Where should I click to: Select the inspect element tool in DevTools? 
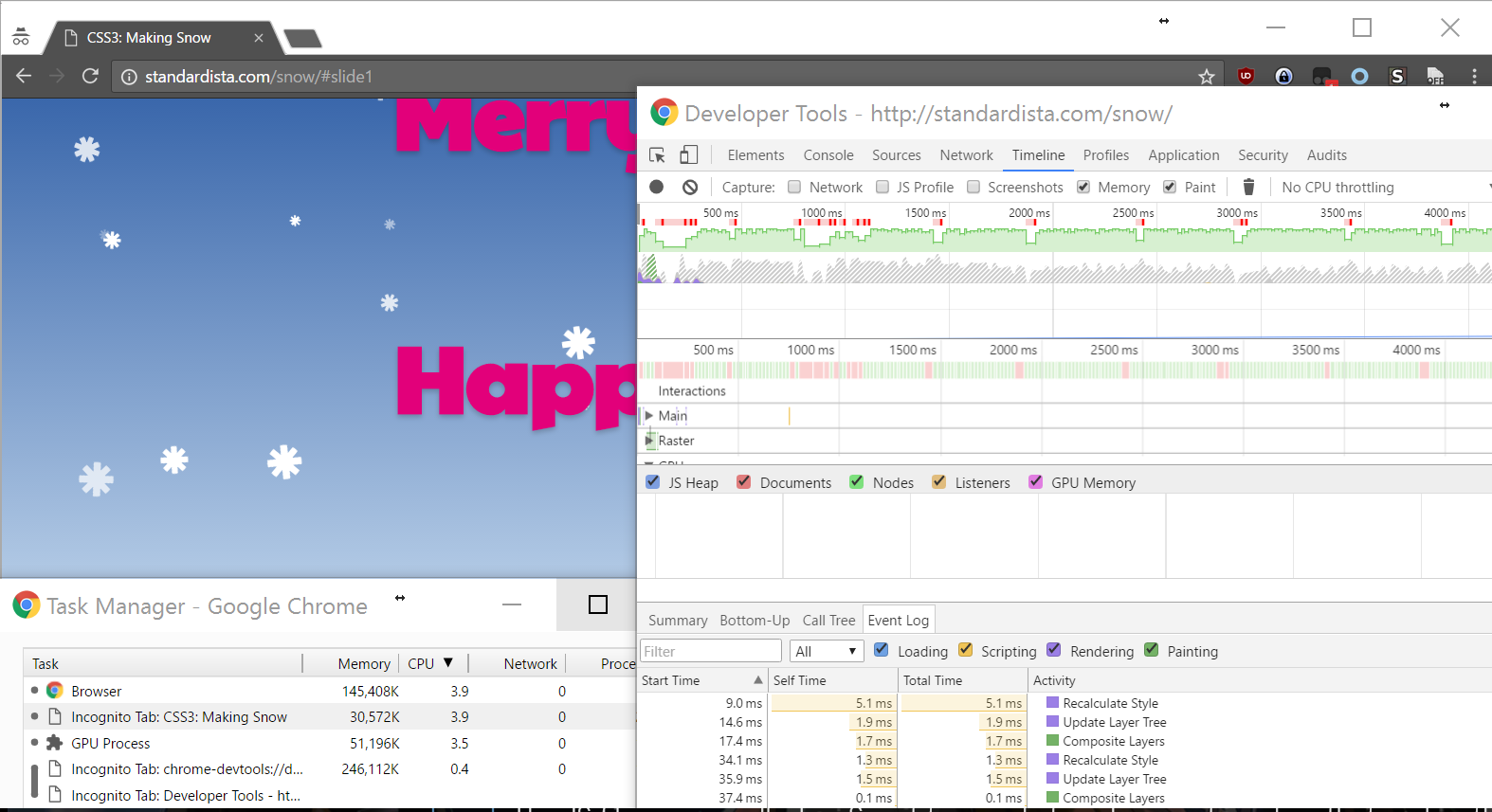[x=657, y=154]
